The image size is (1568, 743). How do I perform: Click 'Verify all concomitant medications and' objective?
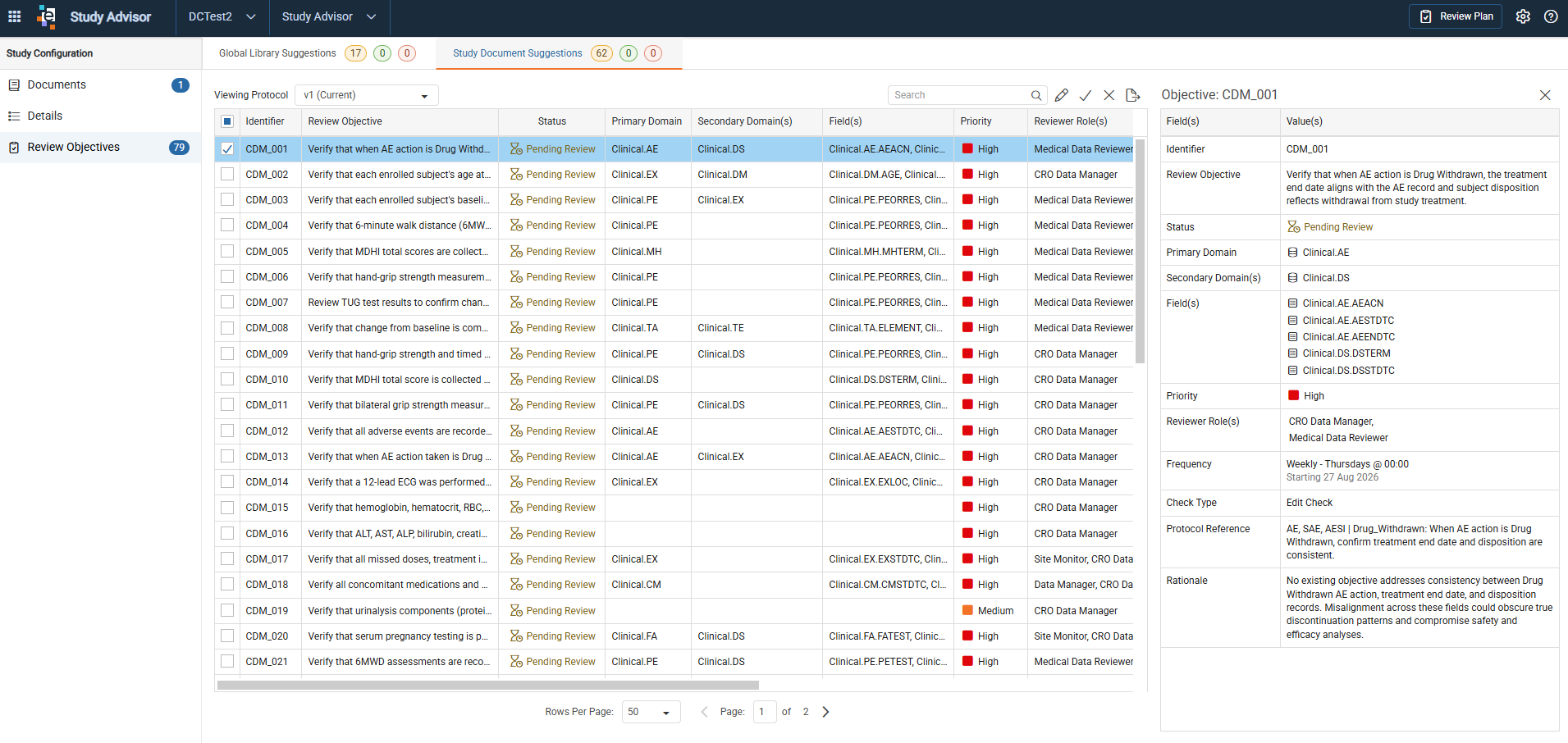pyautogui.click(x=398, y=585)
